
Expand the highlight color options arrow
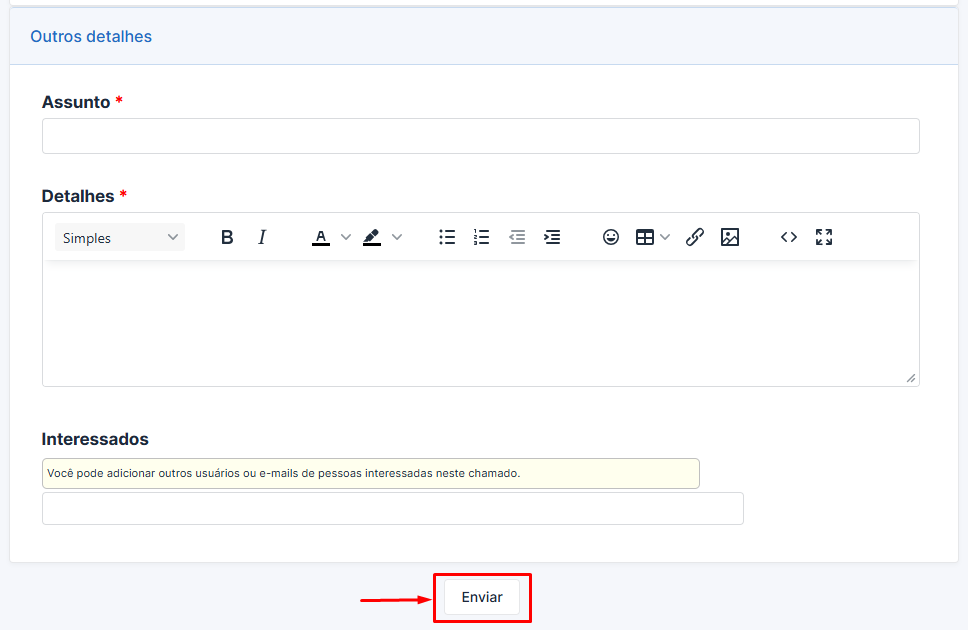[397, 237]
